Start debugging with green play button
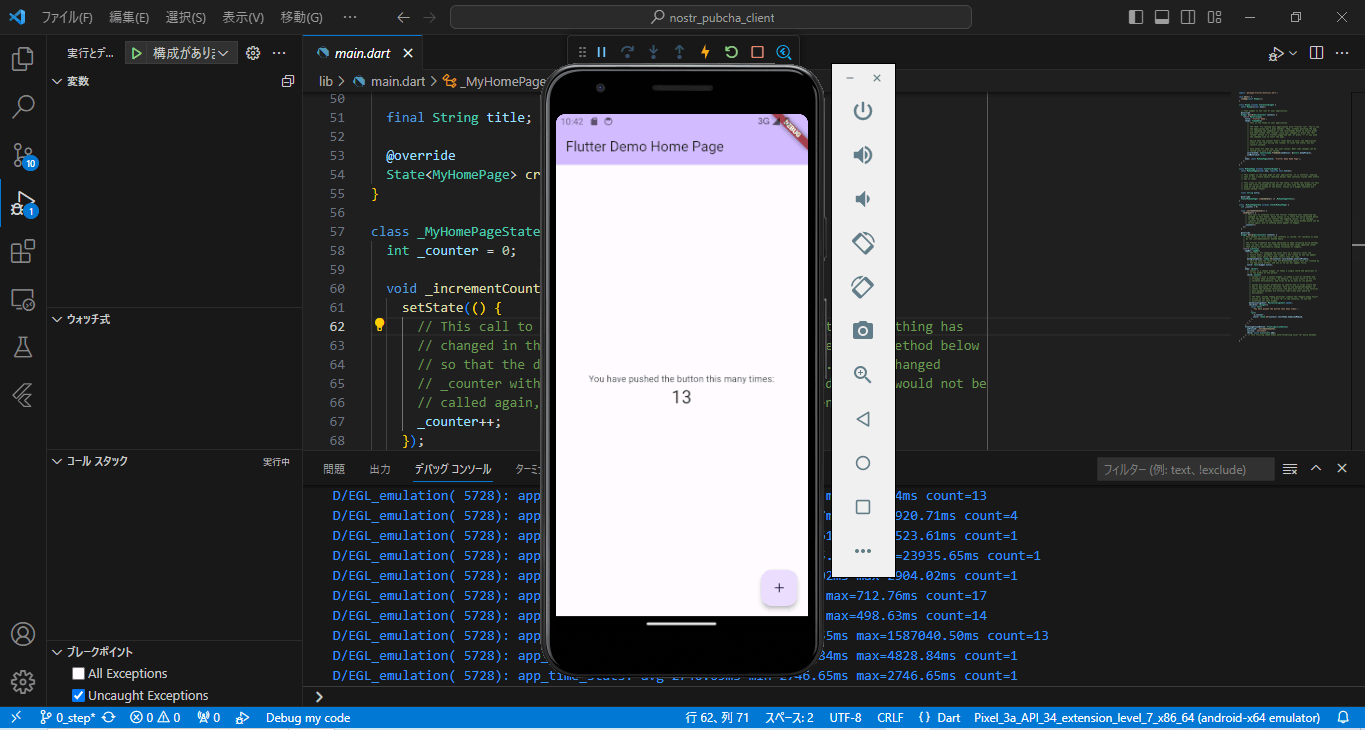 pos(137,53)
